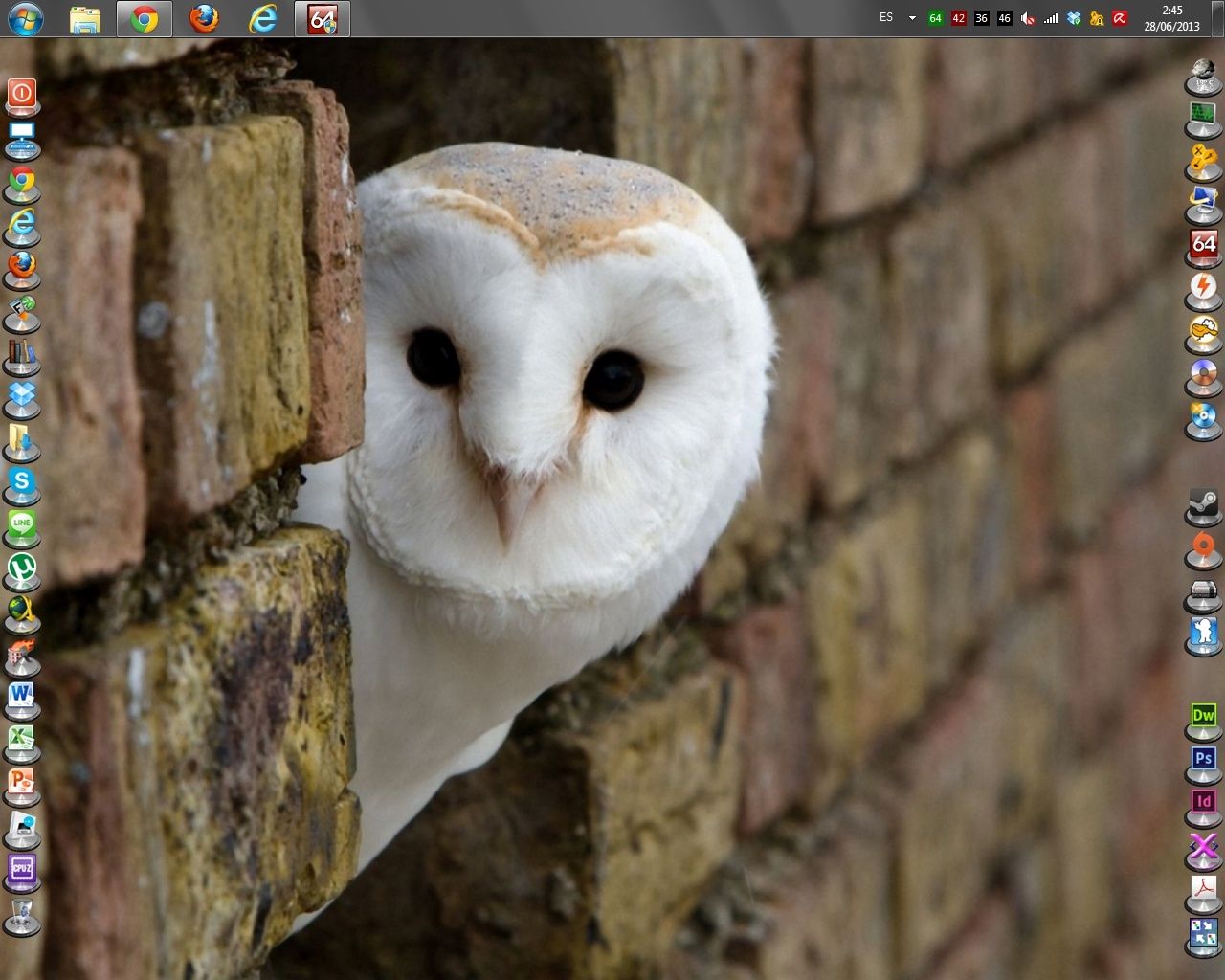Viewport: 1225px width, 980px height.
Task: Open the folder icon in left dock
Action: pyautogui.click(x=21, y=440)
